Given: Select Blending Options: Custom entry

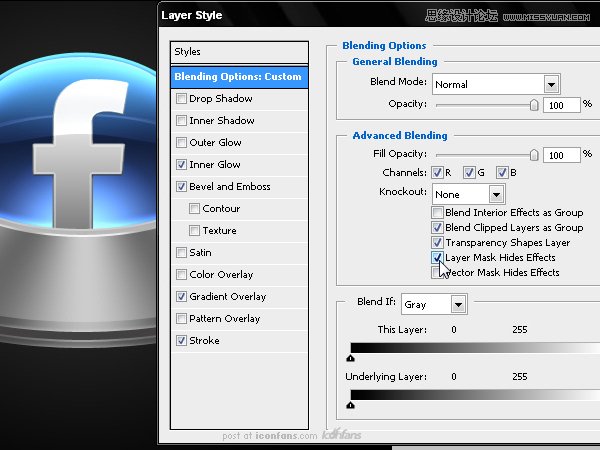Looking at the screenshot, I should point(239,77).
